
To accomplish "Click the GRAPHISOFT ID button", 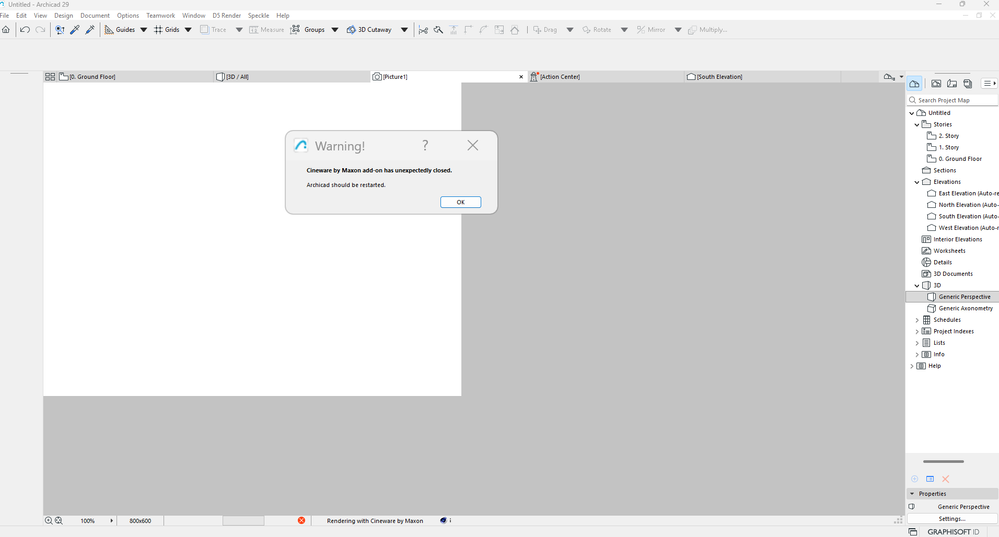I will tap(953, 531).
